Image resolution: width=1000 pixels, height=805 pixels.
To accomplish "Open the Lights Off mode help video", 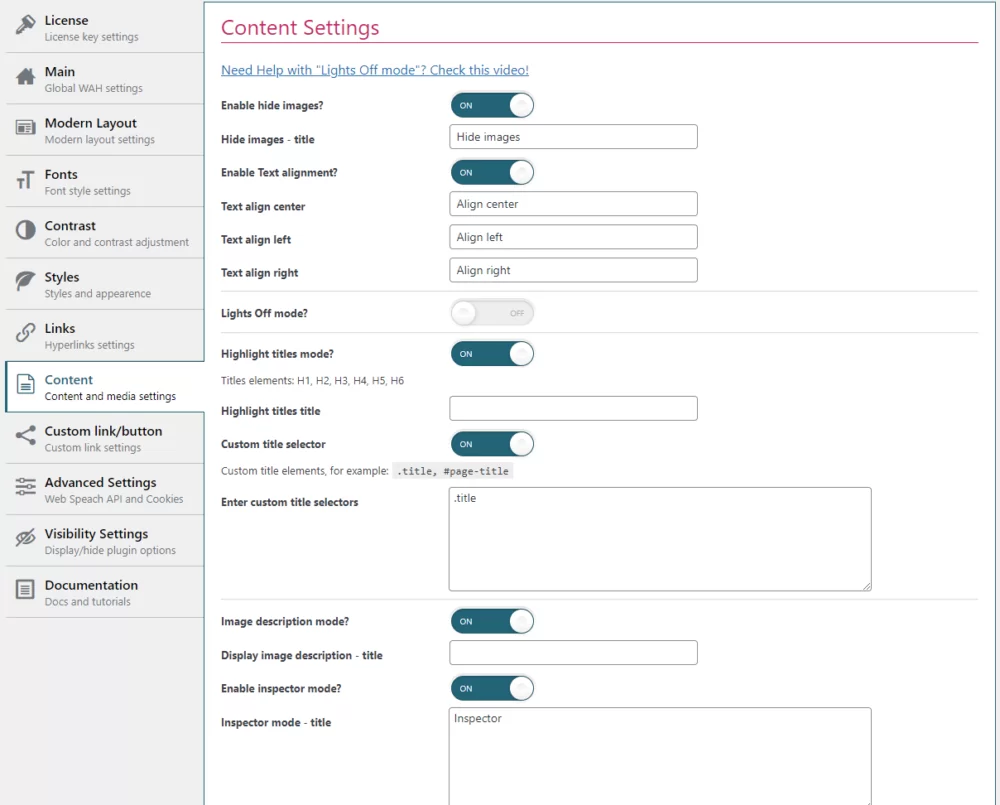I will pyautogui.click(x=375, y=71).
